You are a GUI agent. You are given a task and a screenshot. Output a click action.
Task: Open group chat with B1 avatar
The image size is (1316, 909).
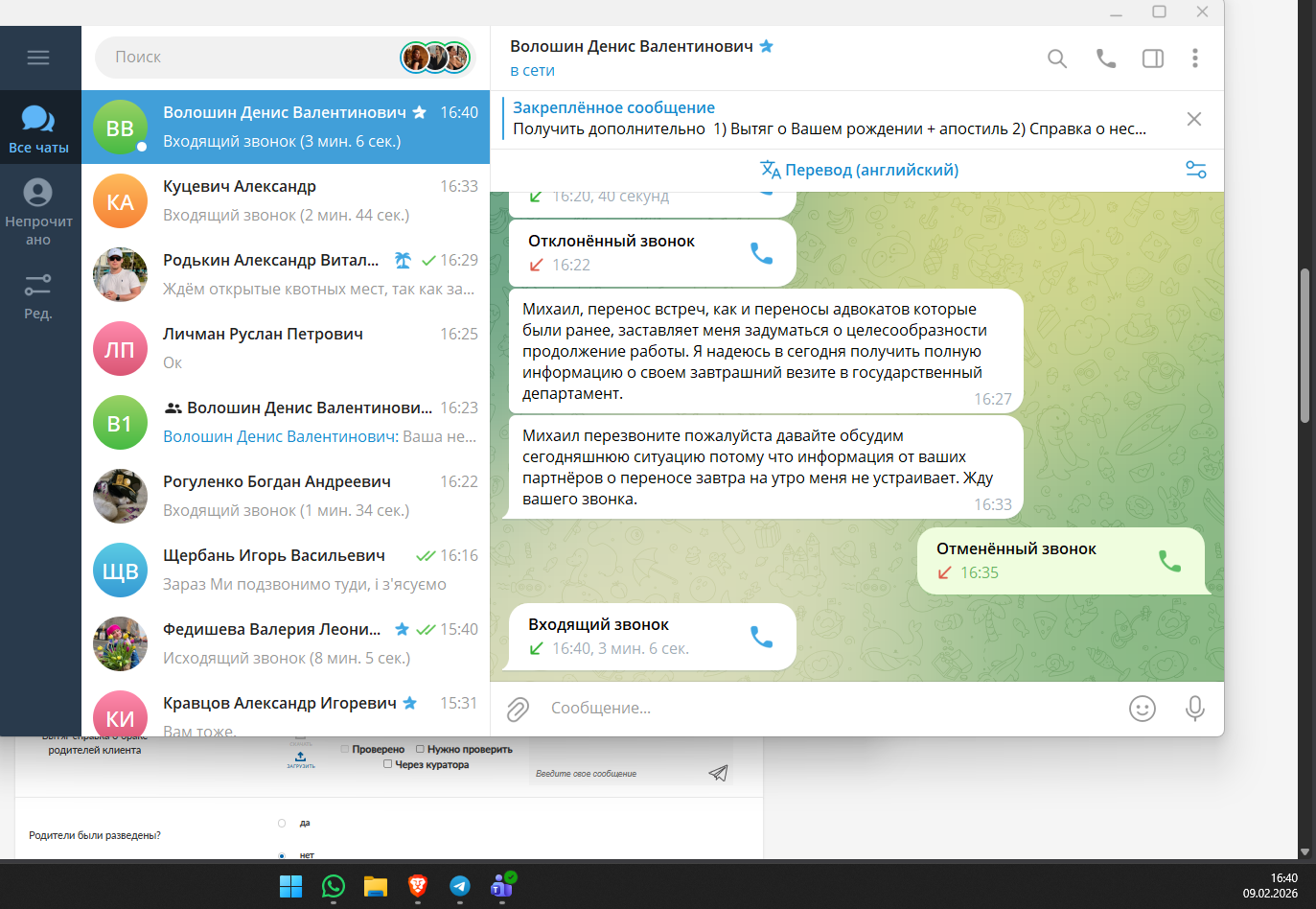coord(286,423)
